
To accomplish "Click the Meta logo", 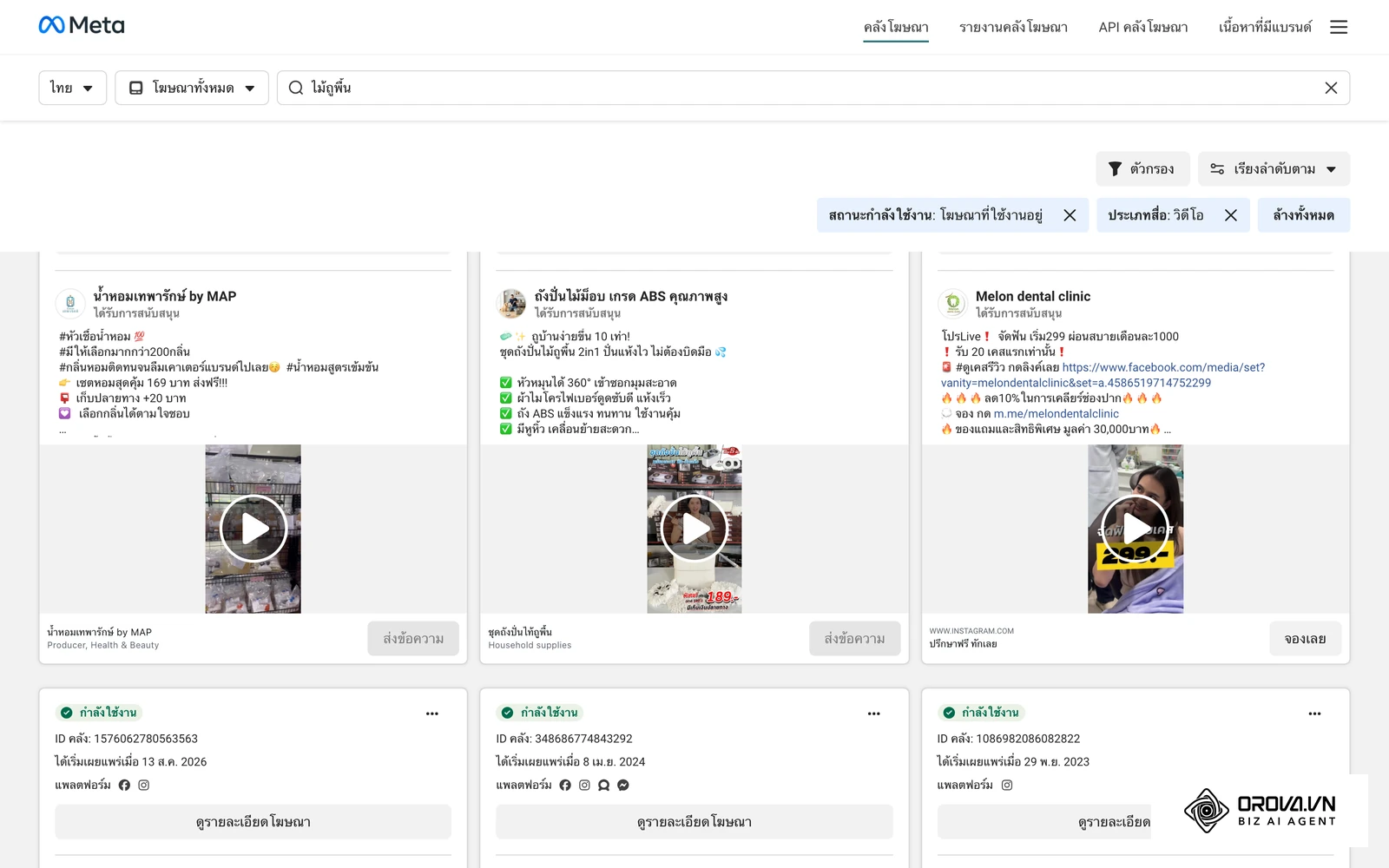I will click(x=82, y=25).
